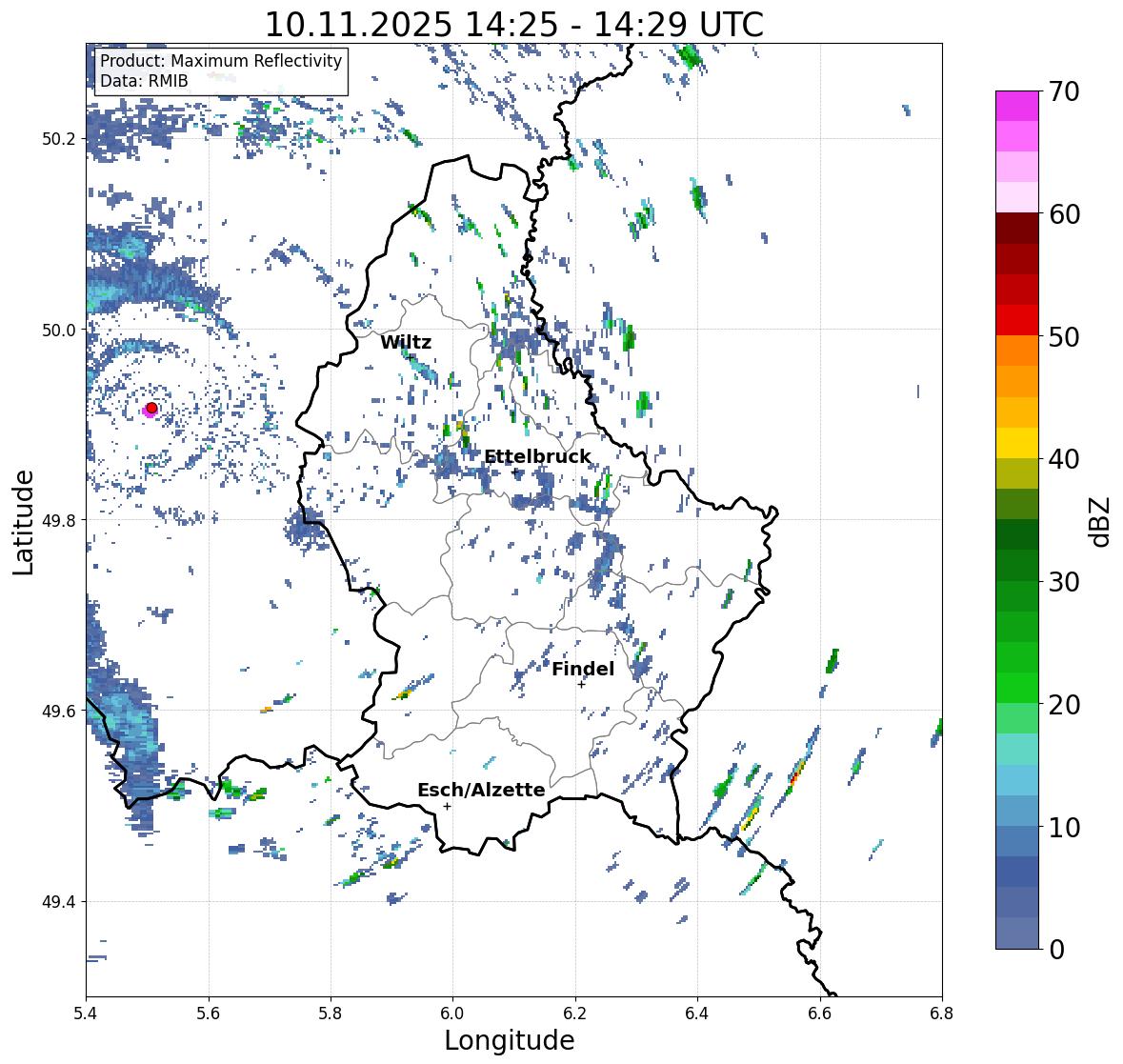
Task: Click latitude tick label 49.8
Action: coord(59,520)
